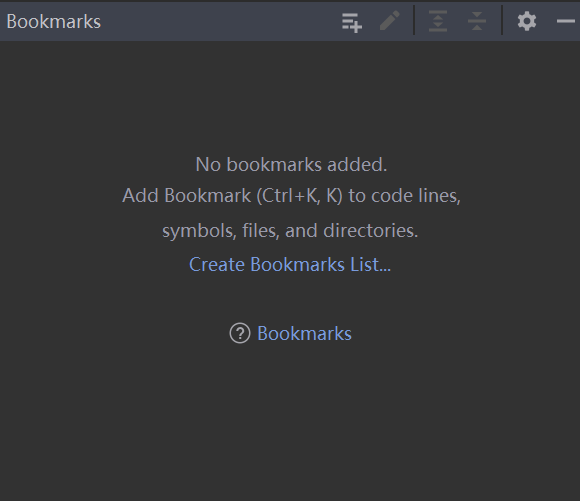The height and width of the screenshot is (501, 580).
Task: Click the Expand All icon
Action: [x=438, y=21]
